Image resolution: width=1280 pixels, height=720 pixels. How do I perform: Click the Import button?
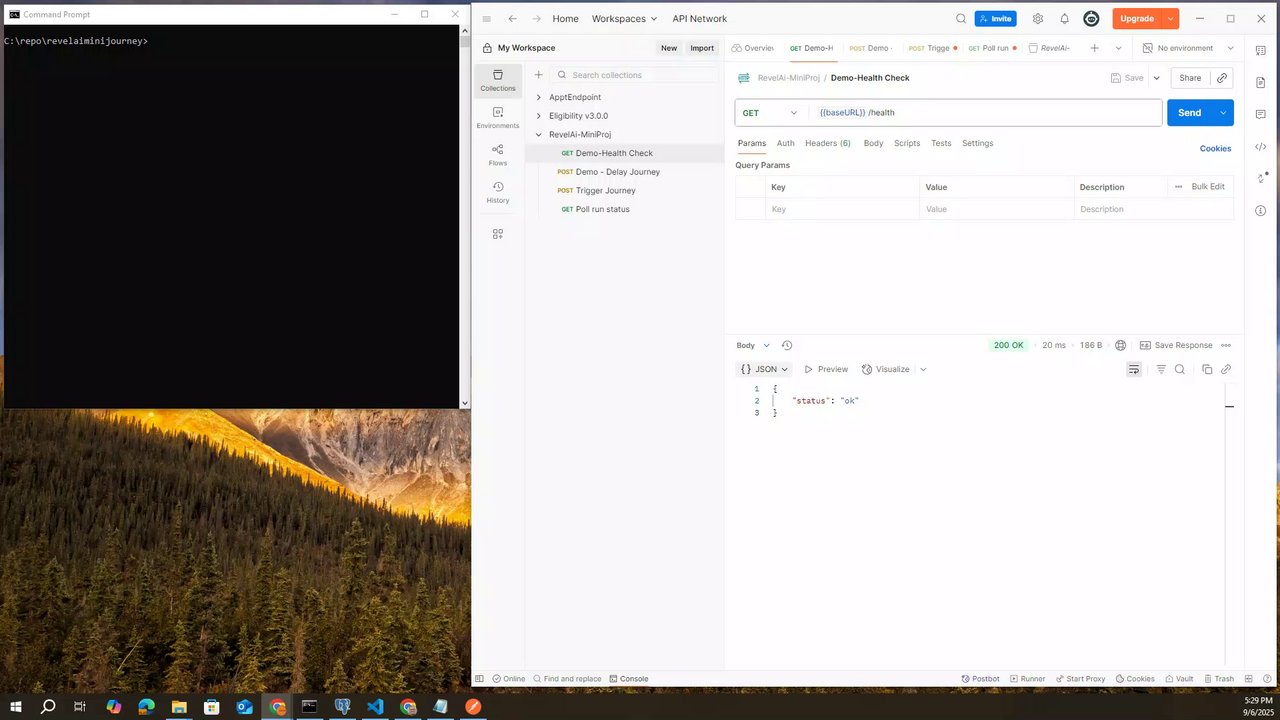pyautogui.click(x=702, y=48)
